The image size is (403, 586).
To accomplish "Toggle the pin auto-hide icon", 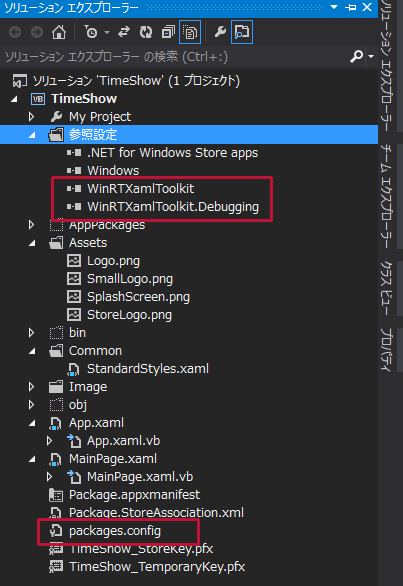I will [x=351, y=7].
